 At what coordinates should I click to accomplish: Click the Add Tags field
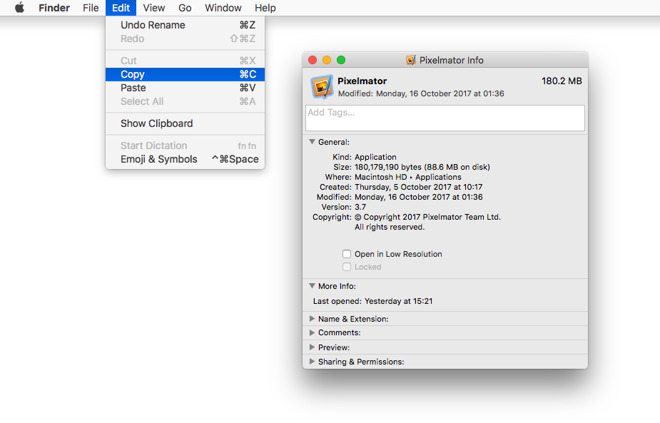pos(445,118)
